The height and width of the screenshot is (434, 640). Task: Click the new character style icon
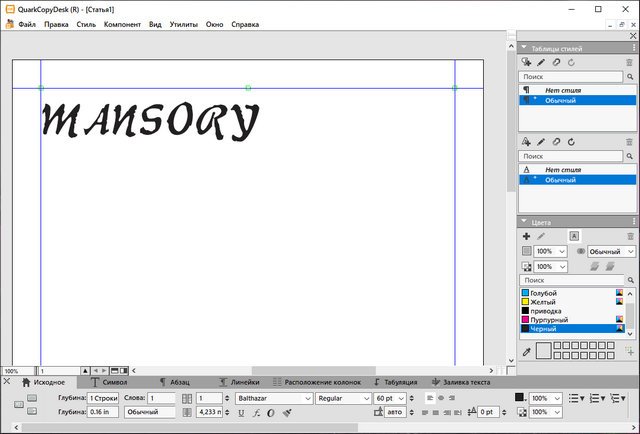[x=526, y=142]
